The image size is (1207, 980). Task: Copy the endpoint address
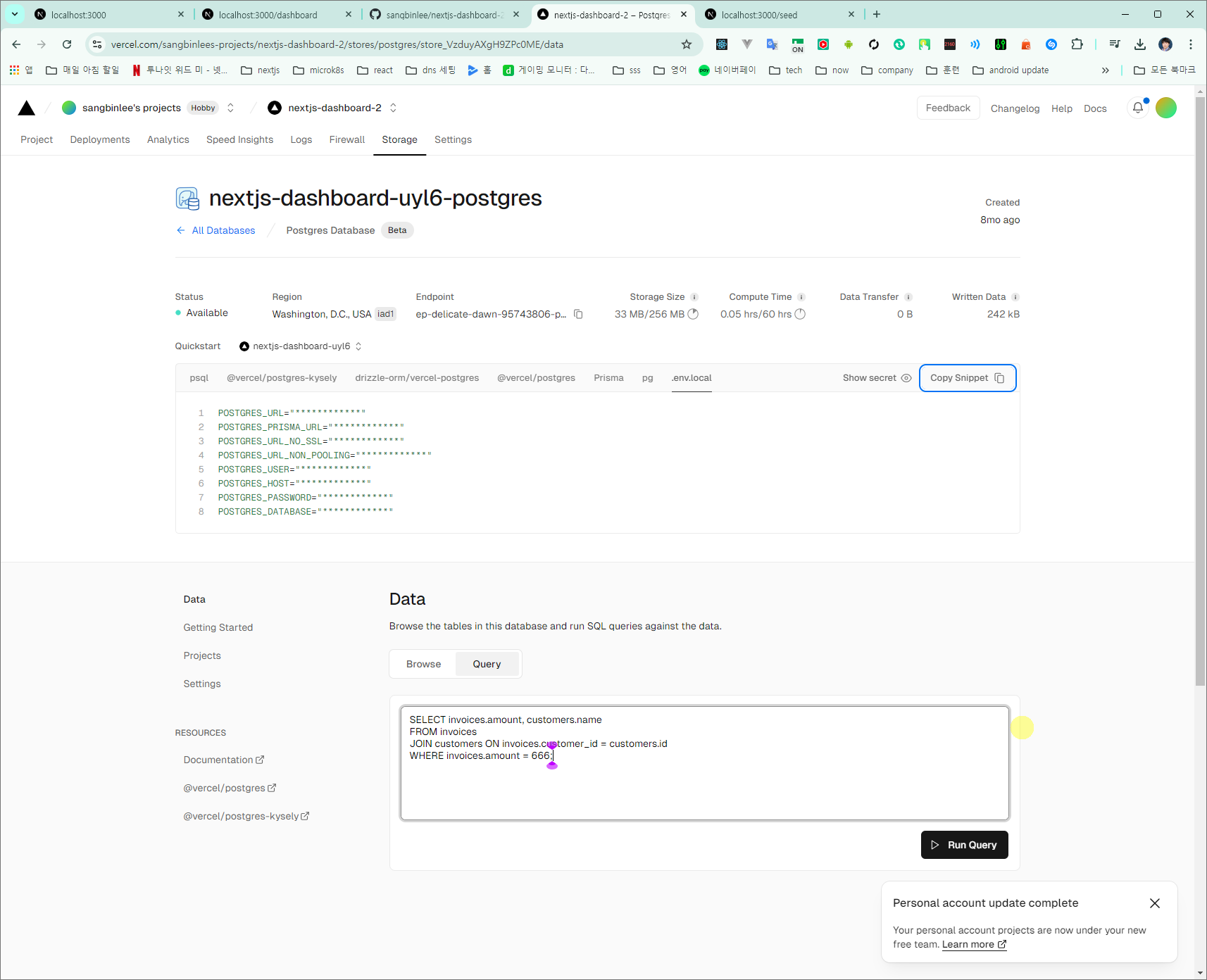578,314
